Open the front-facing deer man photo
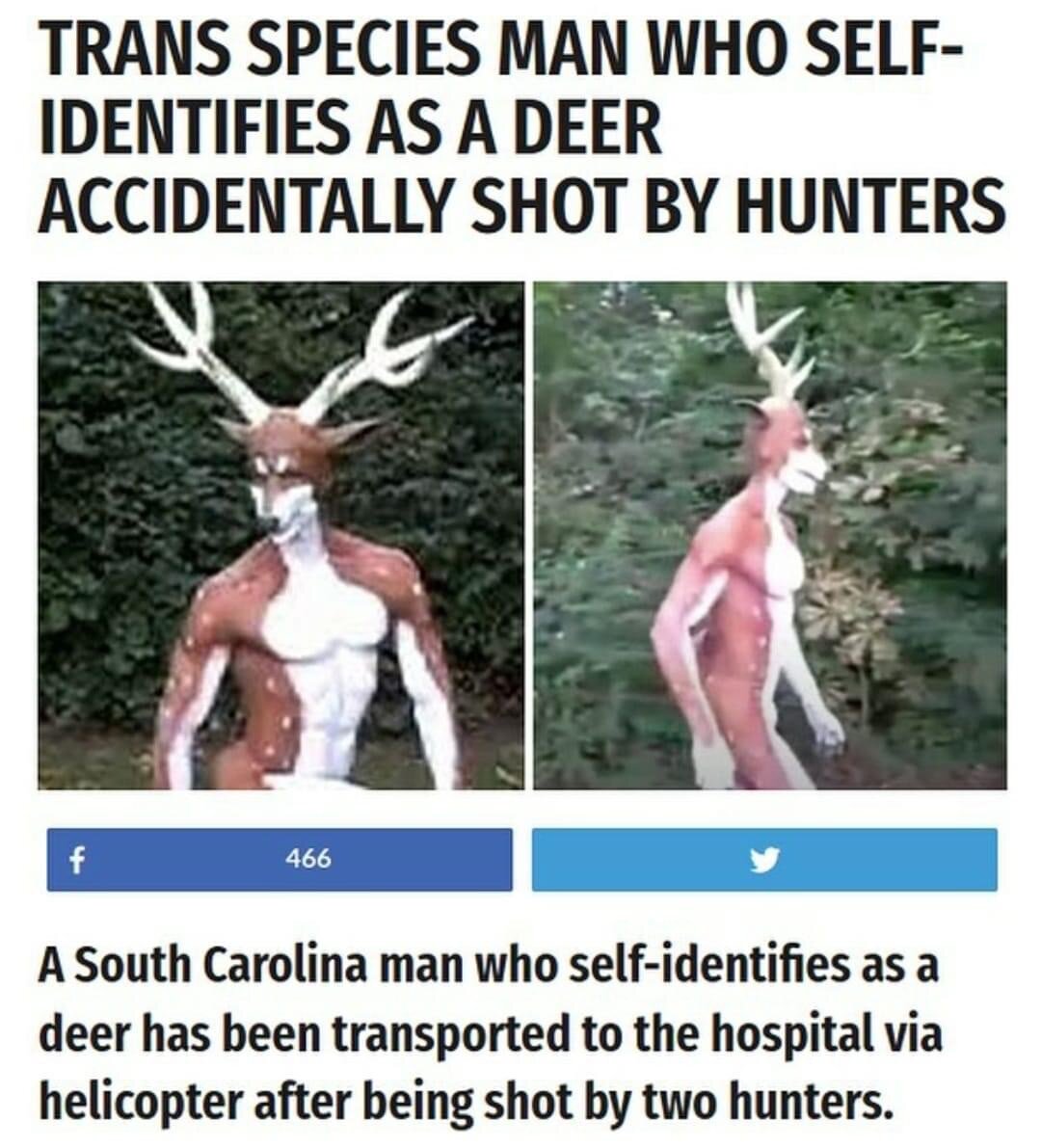Viewport: 1041px width, 1148px height. tap(281, 535)
